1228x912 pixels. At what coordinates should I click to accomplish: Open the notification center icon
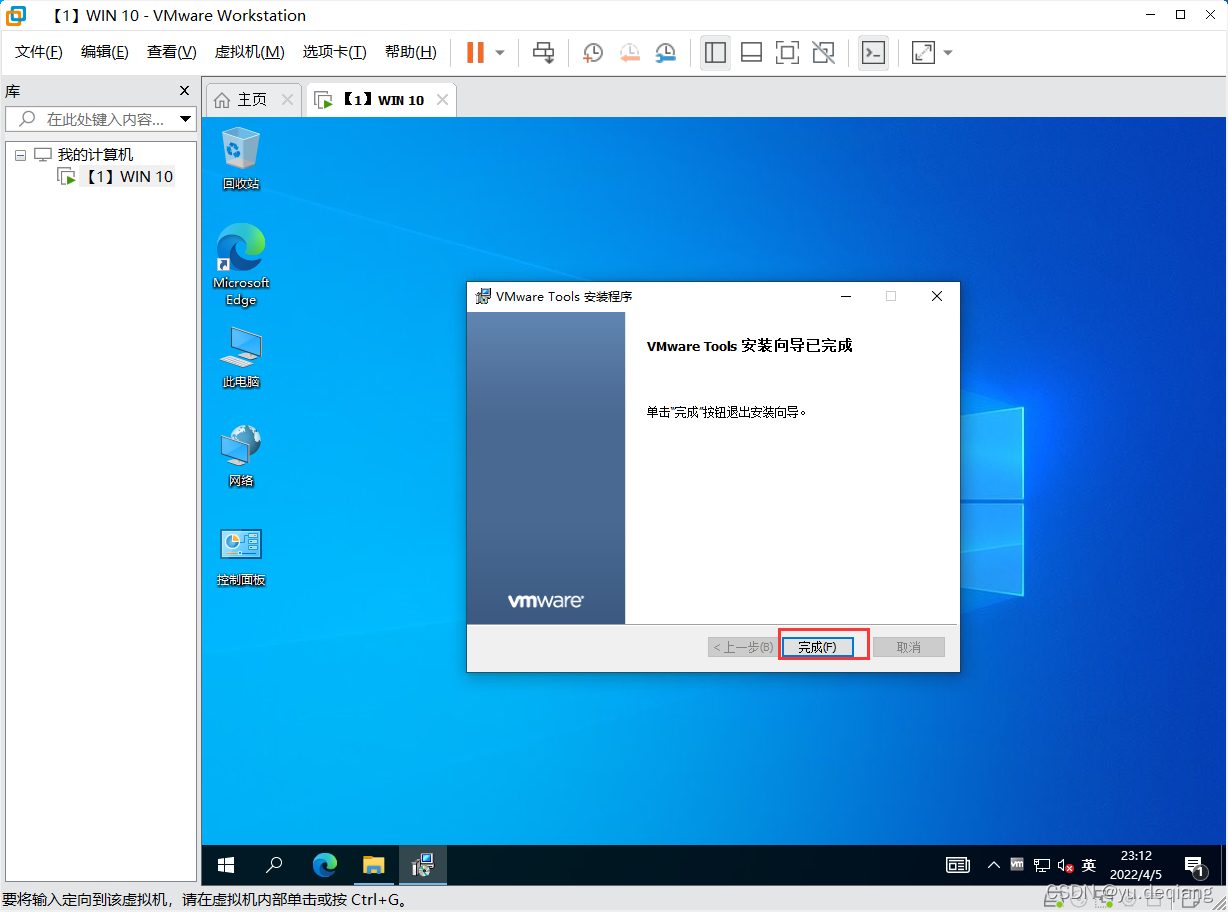coord(1193,865)
